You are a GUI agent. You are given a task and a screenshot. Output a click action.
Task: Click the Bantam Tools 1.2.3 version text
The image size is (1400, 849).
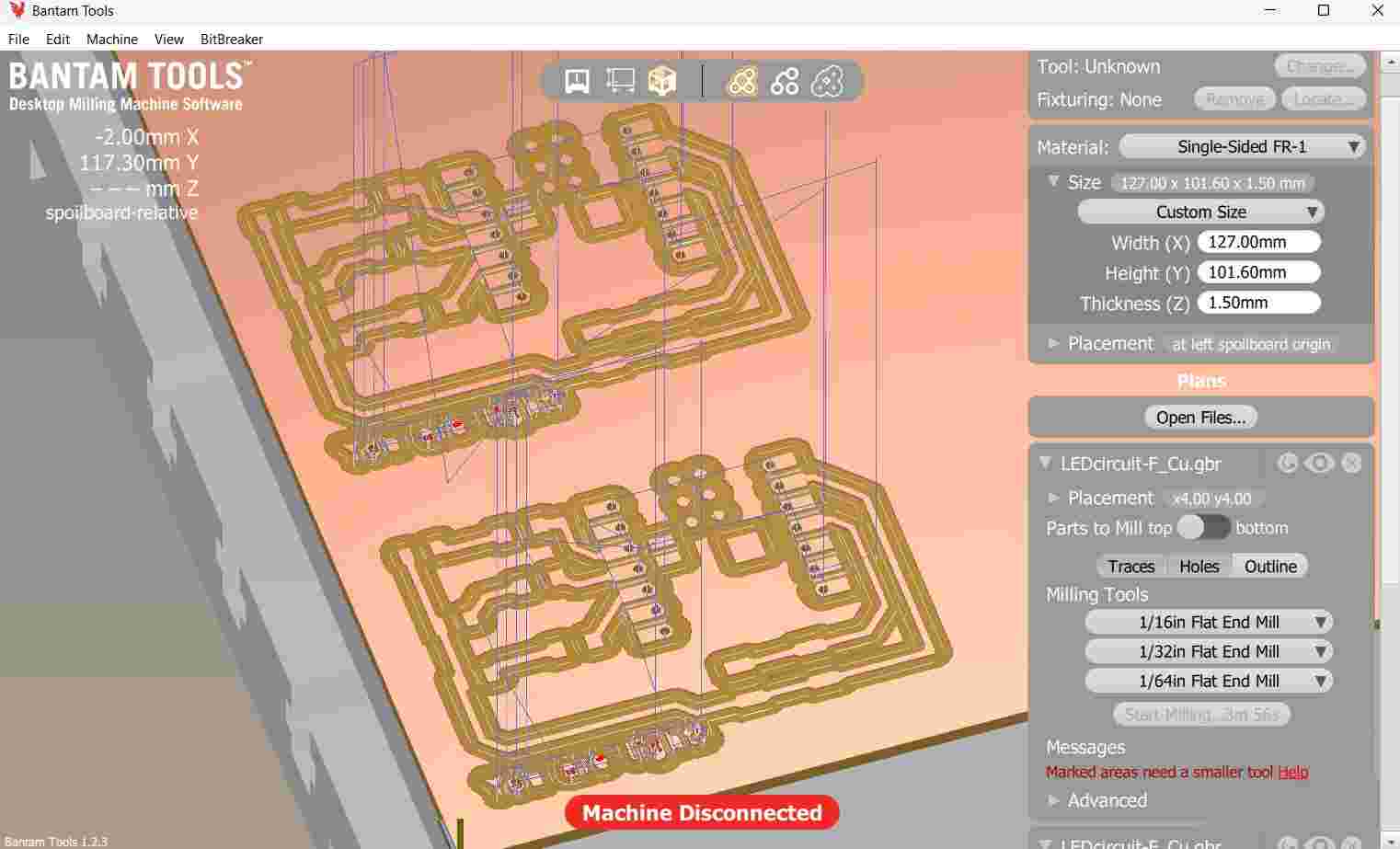(55, 842)
